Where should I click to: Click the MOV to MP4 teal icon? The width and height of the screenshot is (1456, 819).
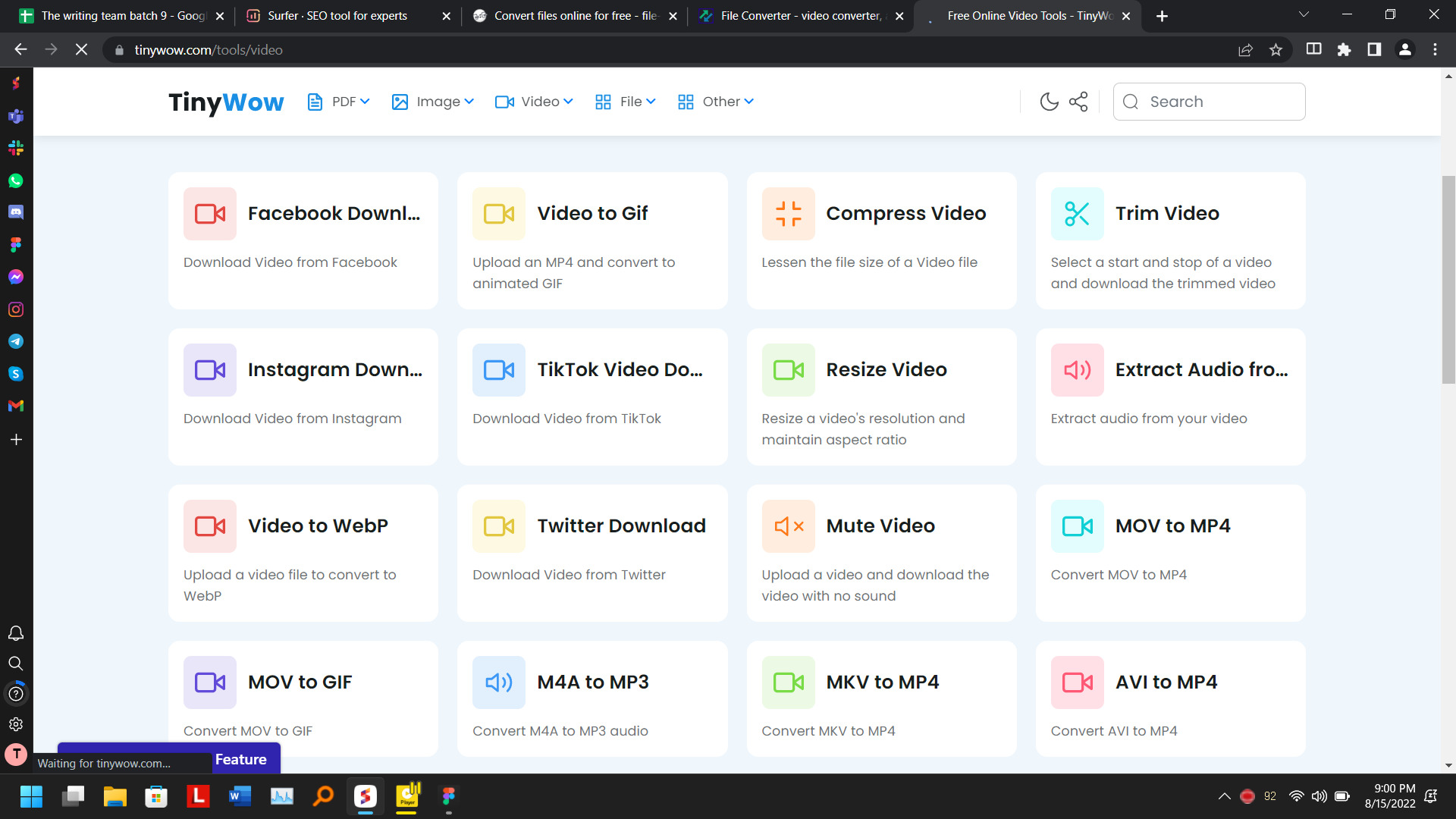click(1078, 526)
